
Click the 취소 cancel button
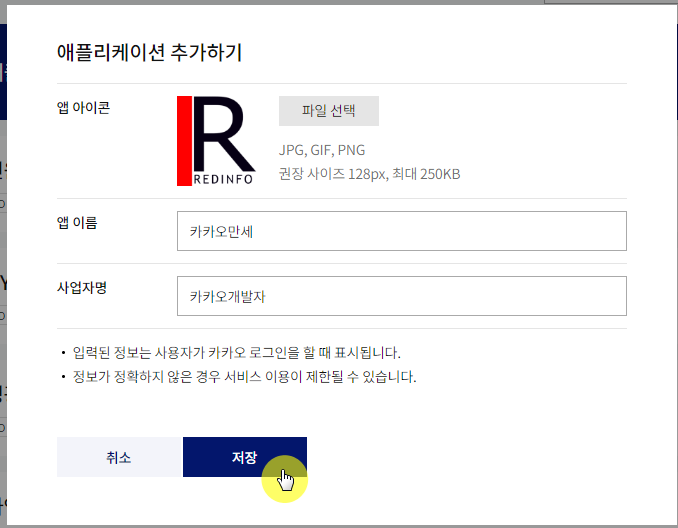pos(119,457)
